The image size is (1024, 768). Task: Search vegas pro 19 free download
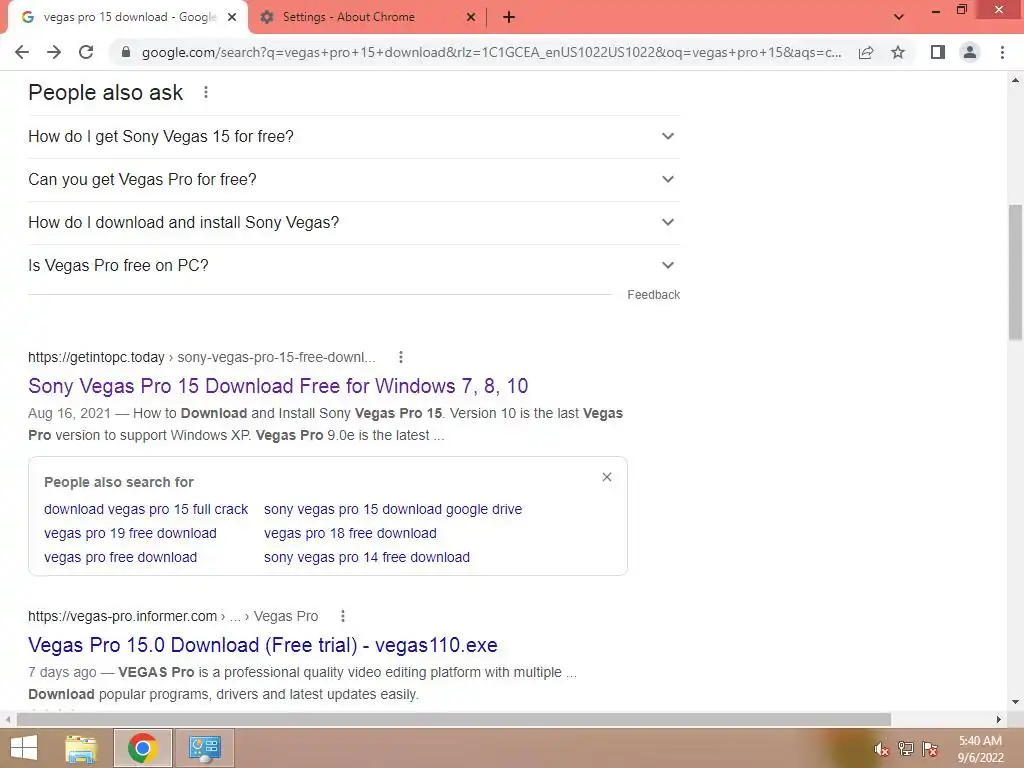131,534
